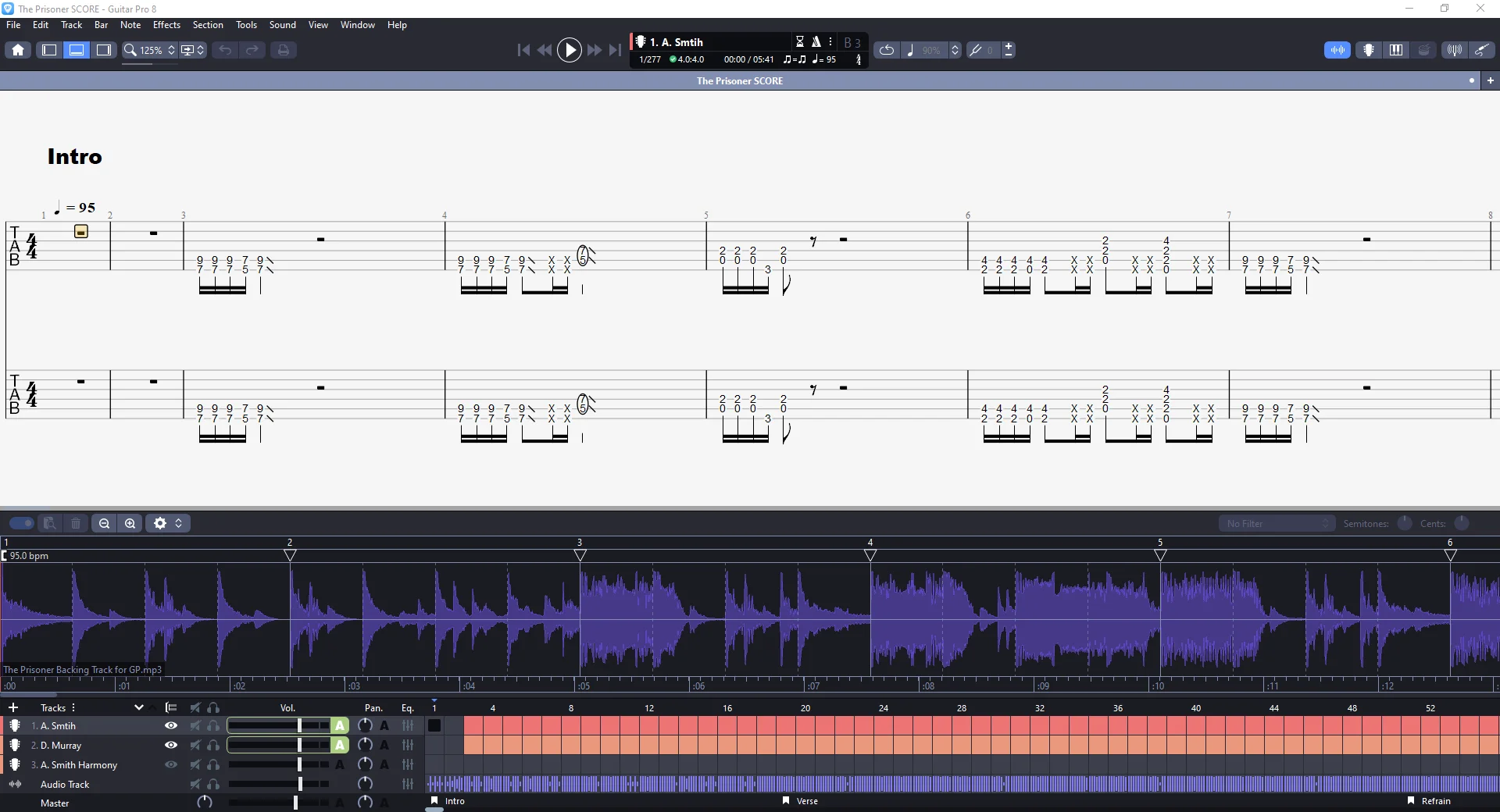Open the equalizer for Audio Track
This screenshot has width=1500, height=812.
[x=408, y=784]
